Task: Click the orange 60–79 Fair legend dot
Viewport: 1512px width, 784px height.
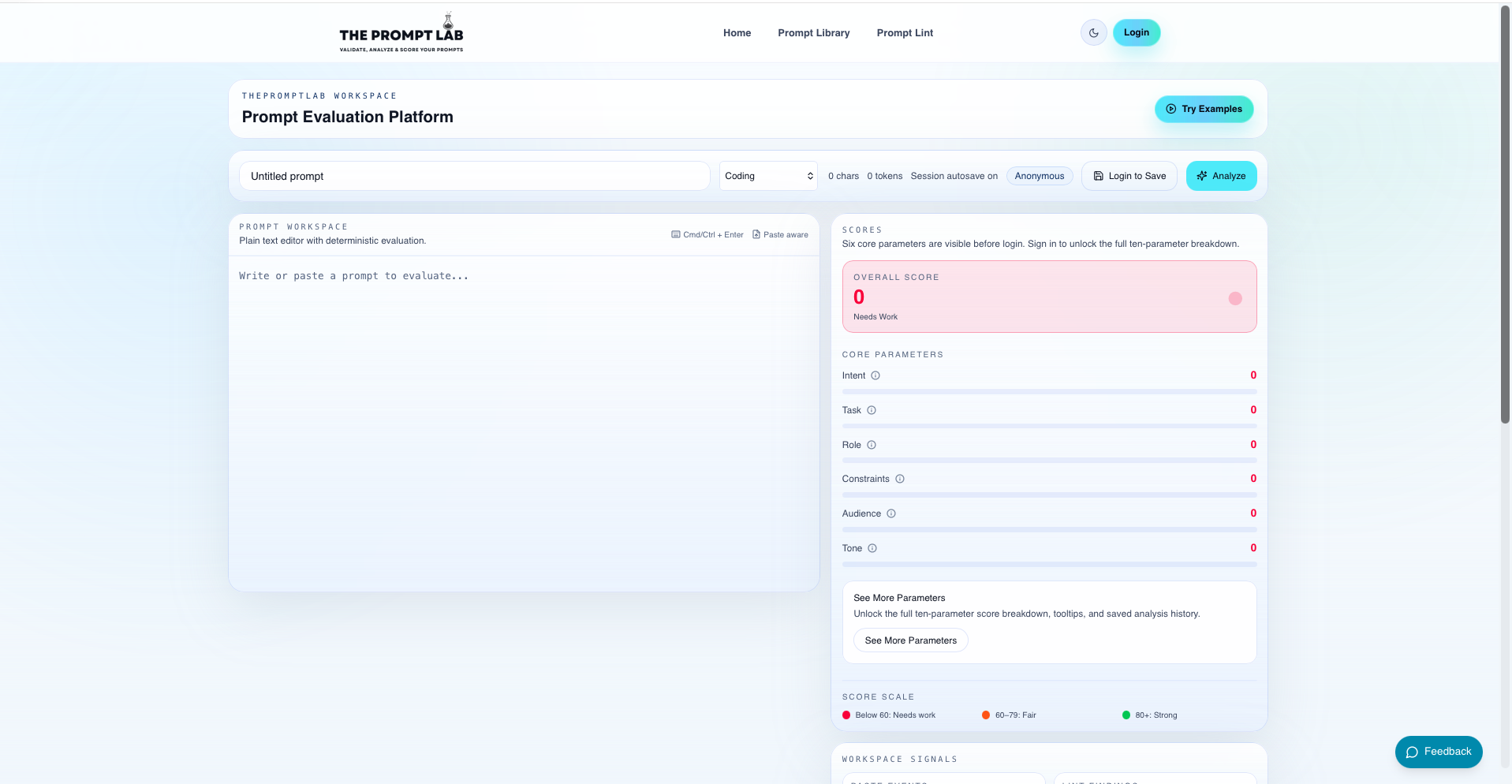Action: [986, 715]
